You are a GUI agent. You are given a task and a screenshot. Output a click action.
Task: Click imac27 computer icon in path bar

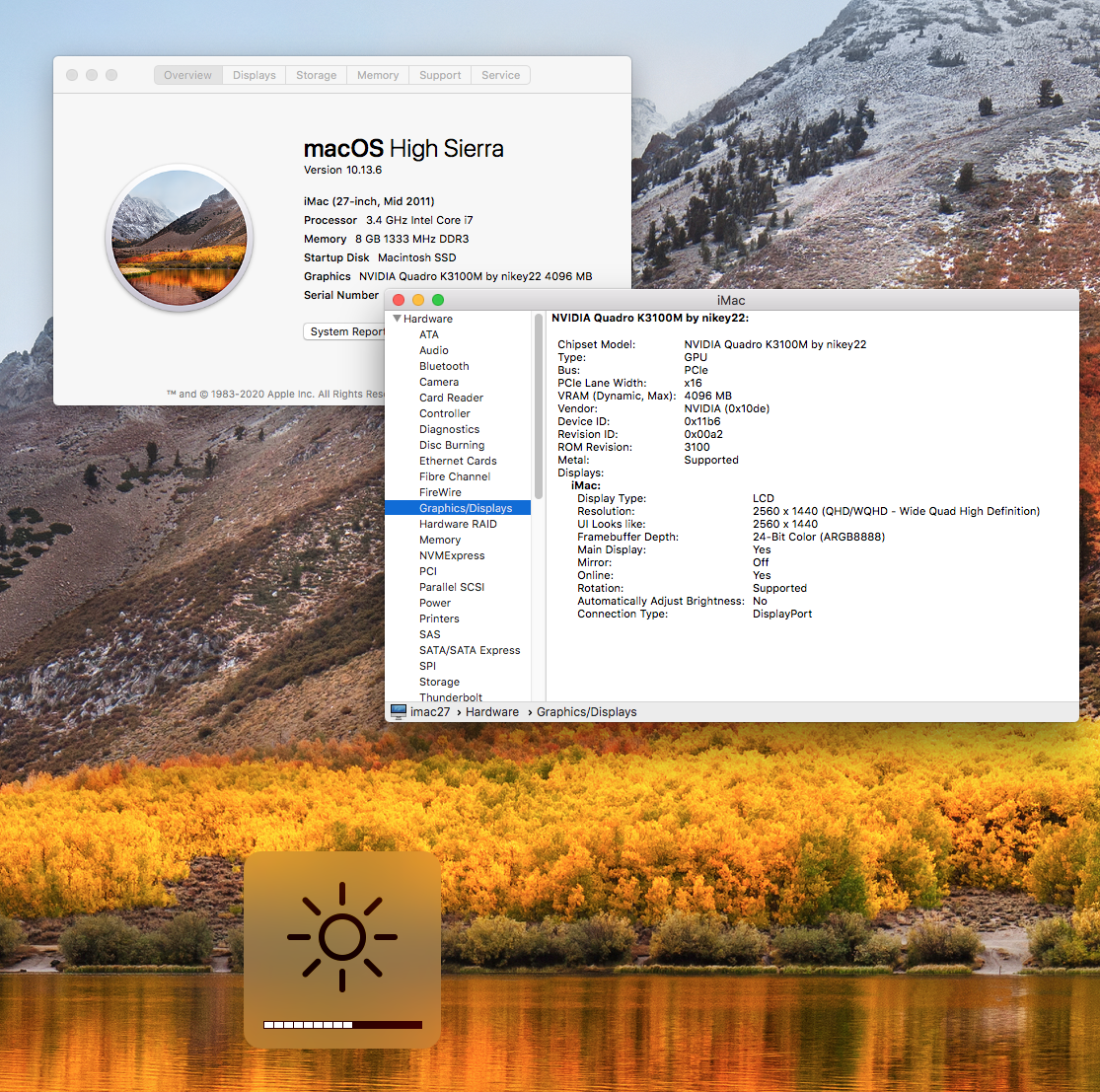tap(399, 712)
